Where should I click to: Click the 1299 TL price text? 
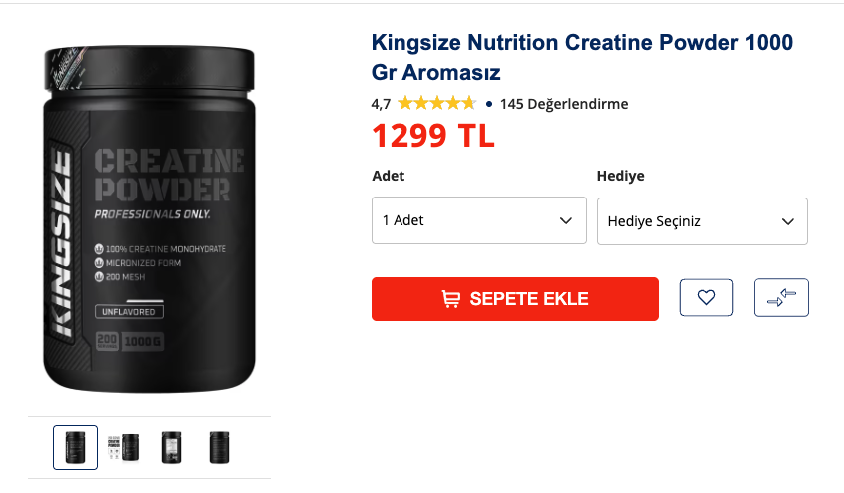point(433,136)
